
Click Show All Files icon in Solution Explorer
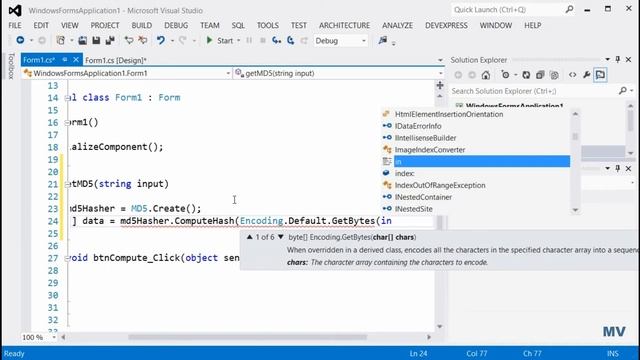coord(554,75)
